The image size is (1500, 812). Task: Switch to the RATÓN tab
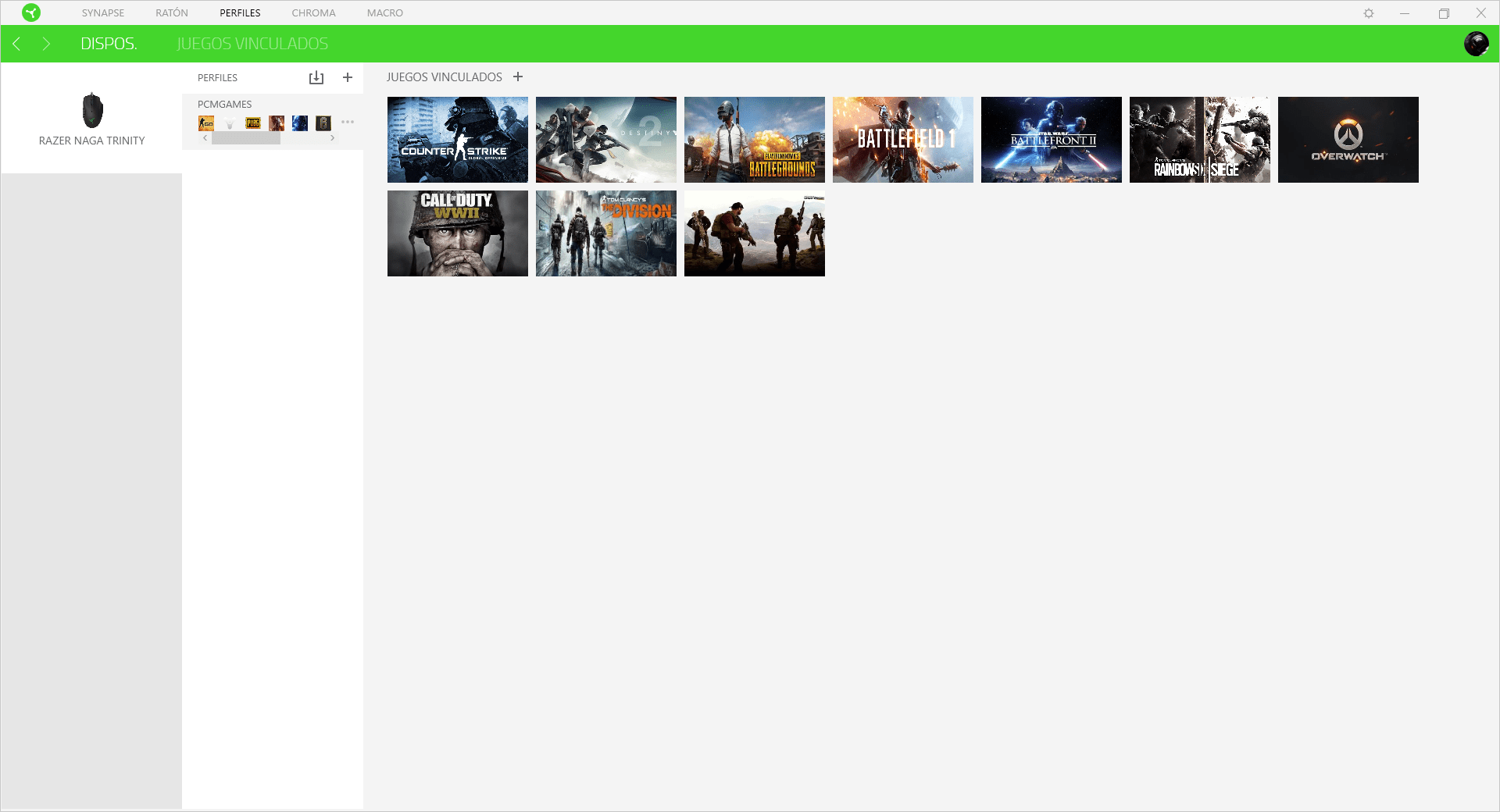[x=172, y=13]
